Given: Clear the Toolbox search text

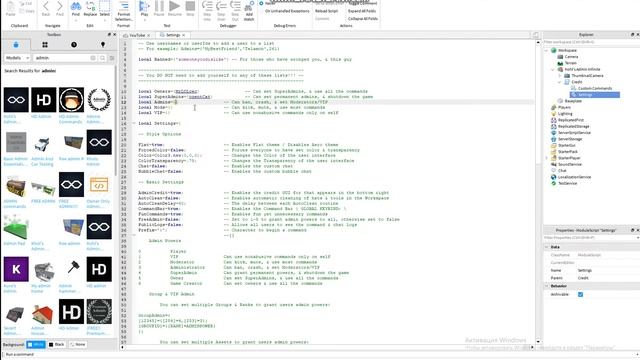Looking at the screenshot, I should pos(93,58).
